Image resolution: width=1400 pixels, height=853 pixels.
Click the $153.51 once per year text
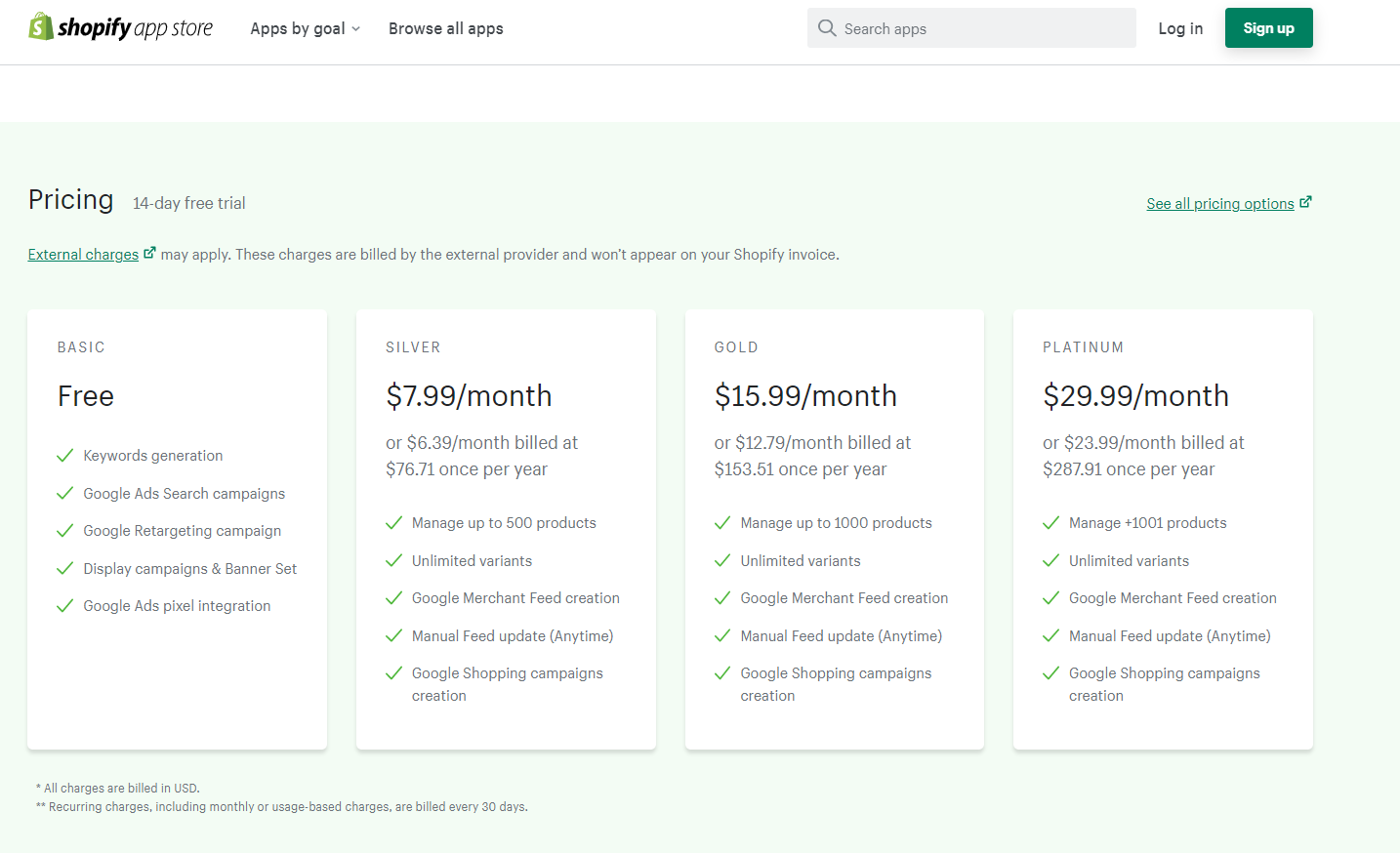(801, 469)
